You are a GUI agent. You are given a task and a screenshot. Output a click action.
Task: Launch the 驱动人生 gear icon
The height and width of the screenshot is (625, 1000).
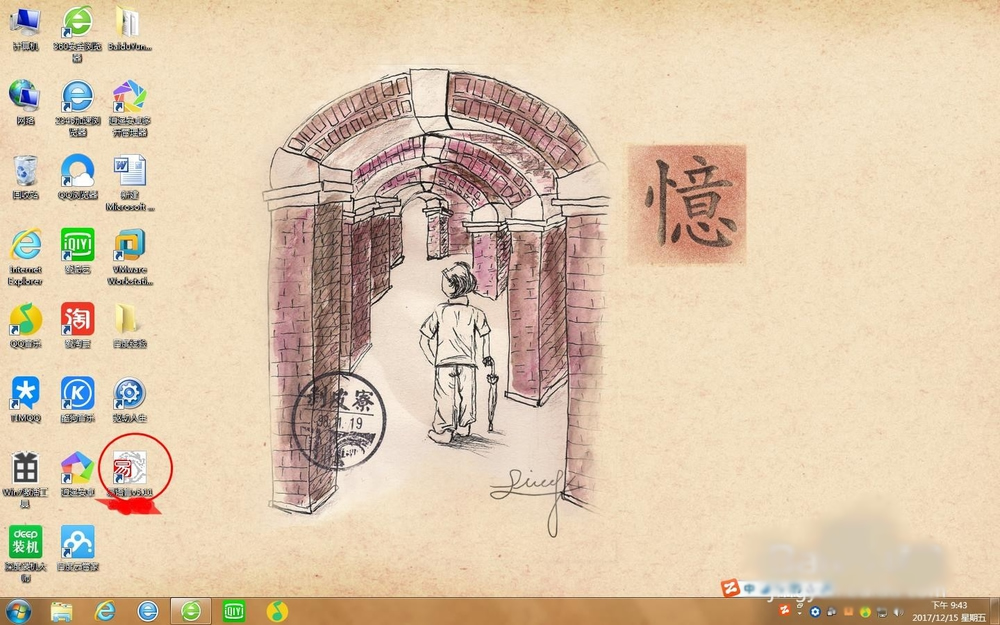[x=130, y=393]
